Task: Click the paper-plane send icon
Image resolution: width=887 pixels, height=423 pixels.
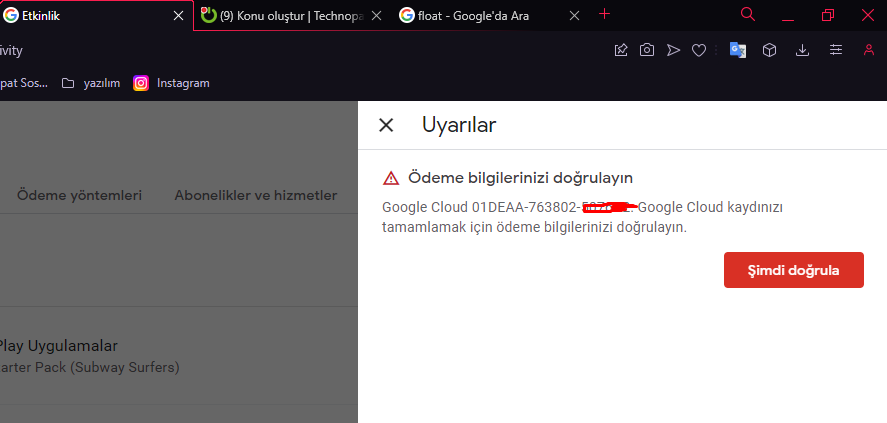Action: [673, 50]
